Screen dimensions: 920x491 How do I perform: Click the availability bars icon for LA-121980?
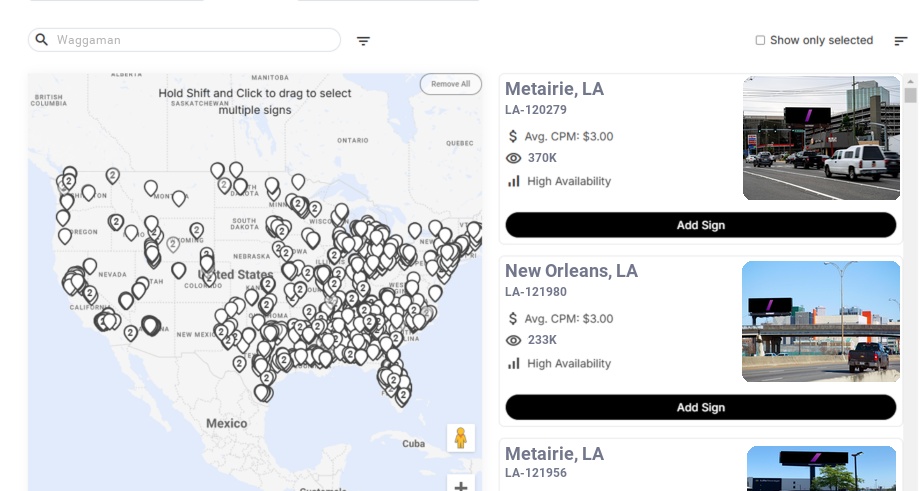pos(514,363)
